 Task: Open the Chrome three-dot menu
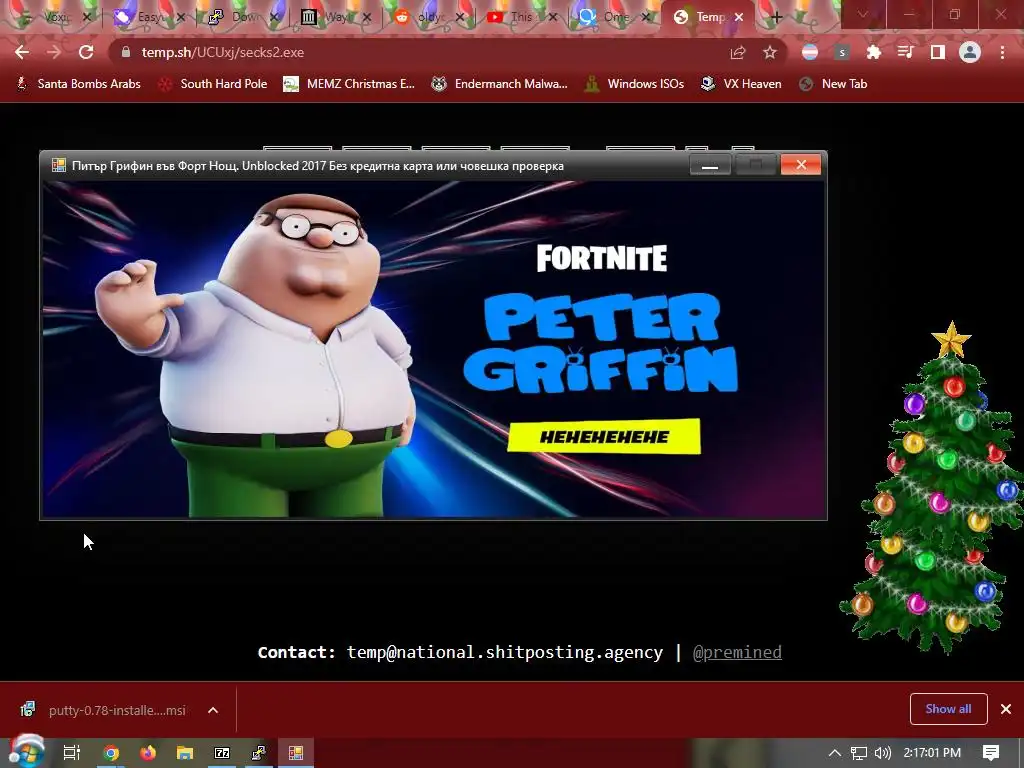[x=1002, y=52]
